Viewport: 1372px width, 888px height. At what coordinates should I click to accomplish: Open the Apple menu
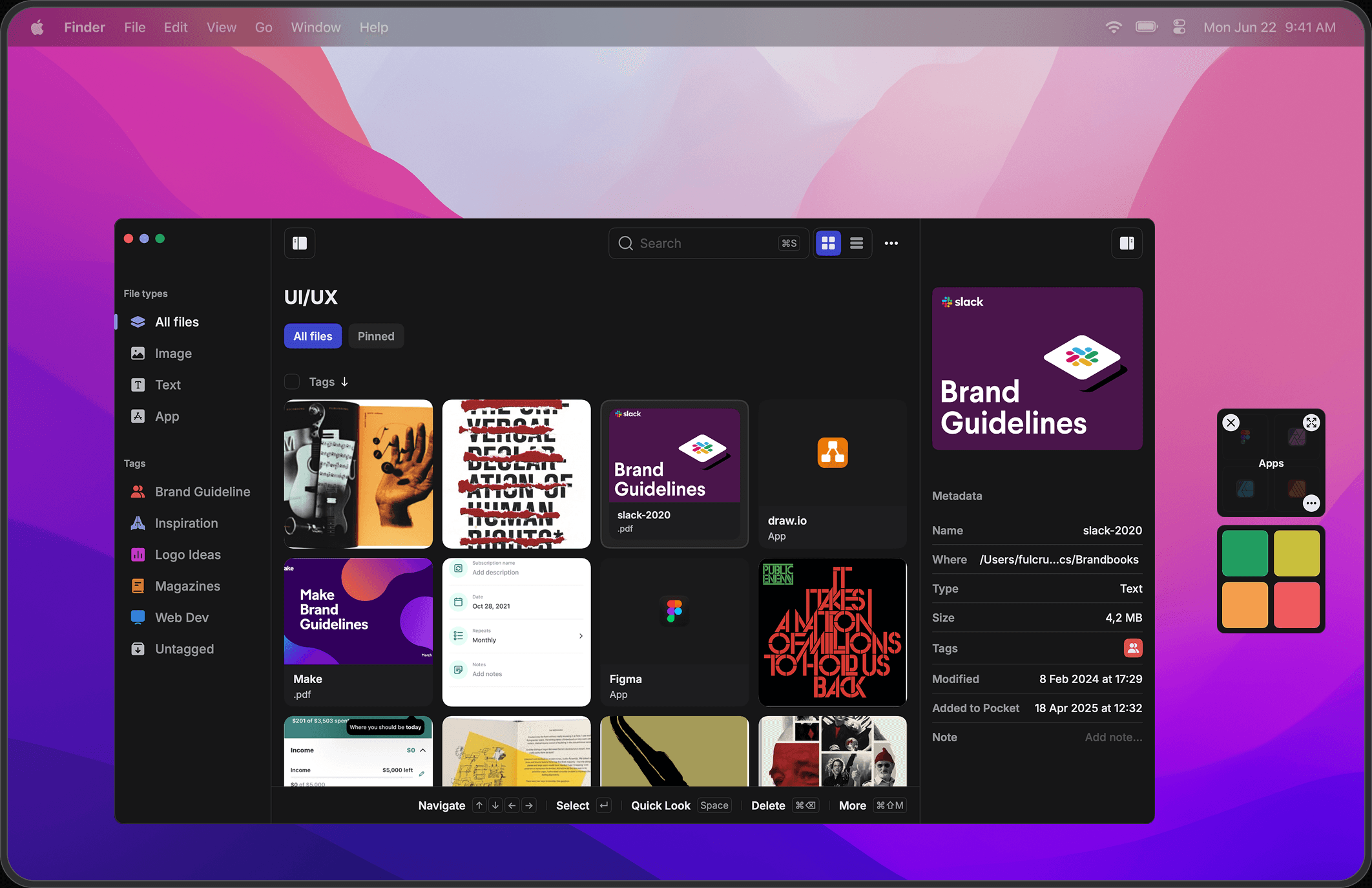tap(37, 27)
